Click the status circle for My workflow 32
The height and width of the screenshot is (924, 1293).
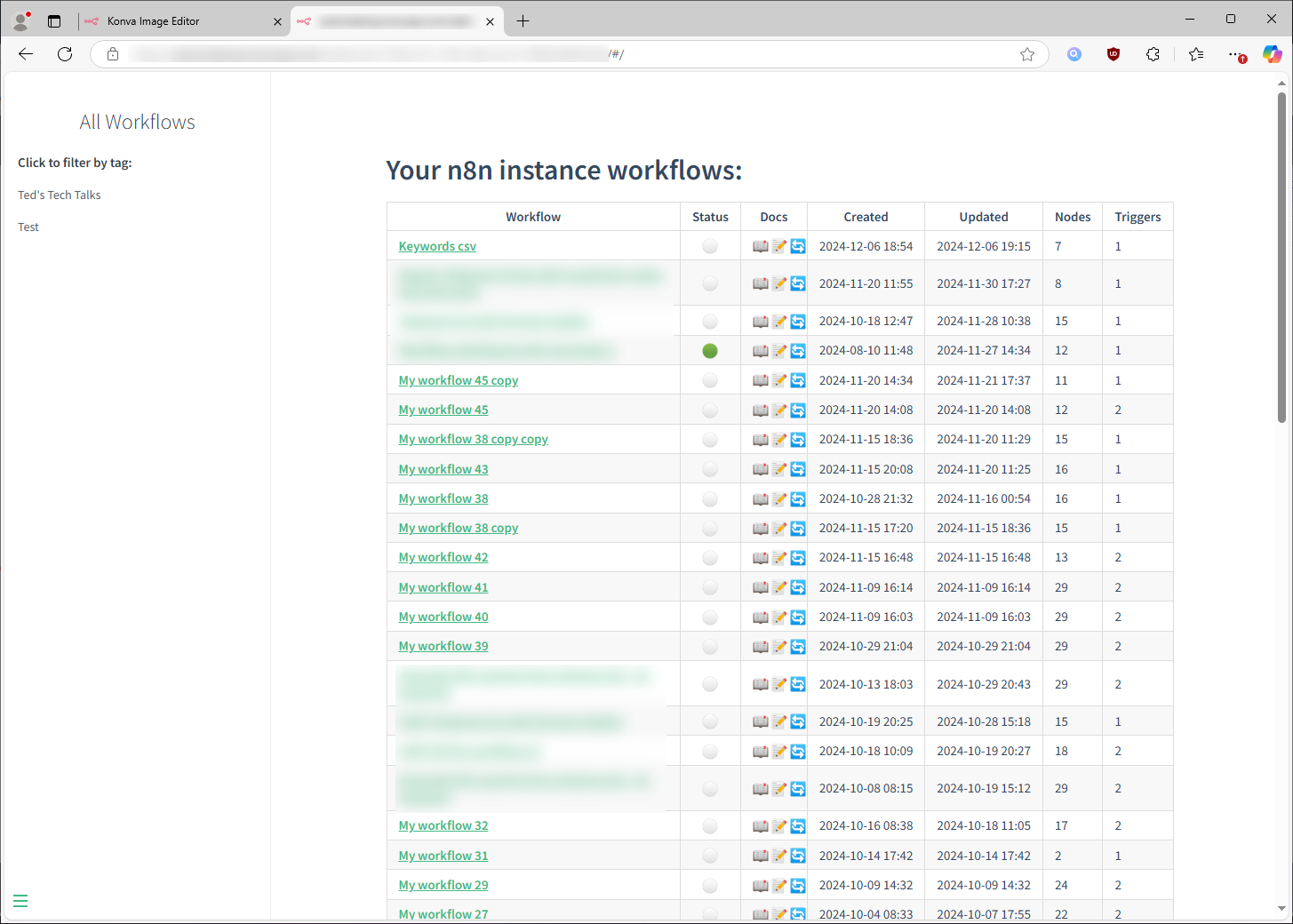[709, 825]
